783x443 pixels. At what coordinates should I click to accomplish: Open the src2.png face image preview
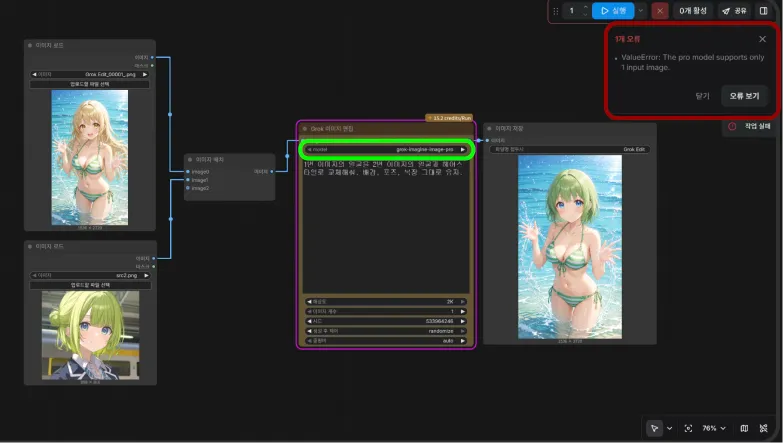90,335
